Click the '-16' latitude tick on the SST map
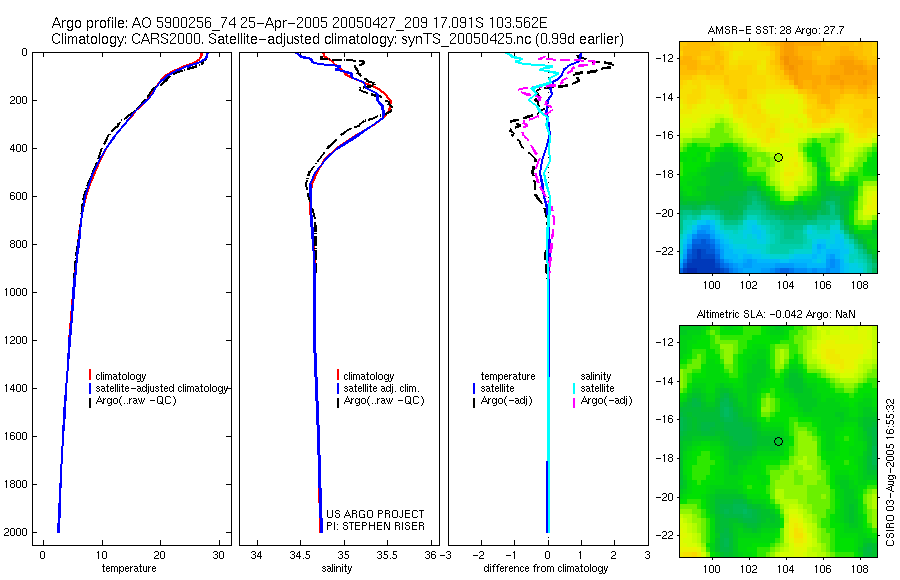Image resolution: width=900 pixels, height=580 pixels. point(664,136)
